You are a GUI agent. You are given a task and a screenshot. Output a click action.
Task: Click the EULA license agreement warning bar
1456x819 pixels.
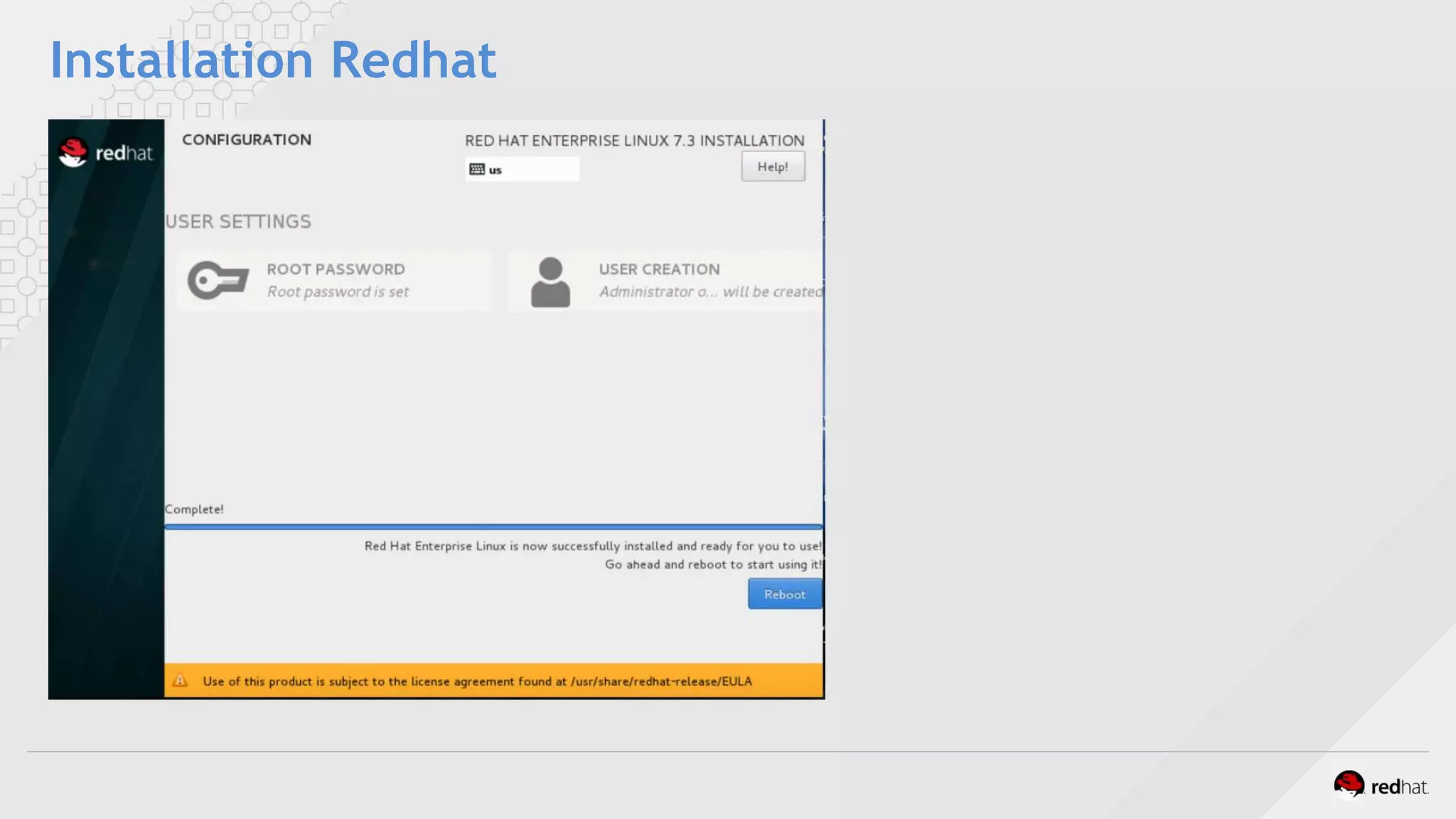coord(493,680)
